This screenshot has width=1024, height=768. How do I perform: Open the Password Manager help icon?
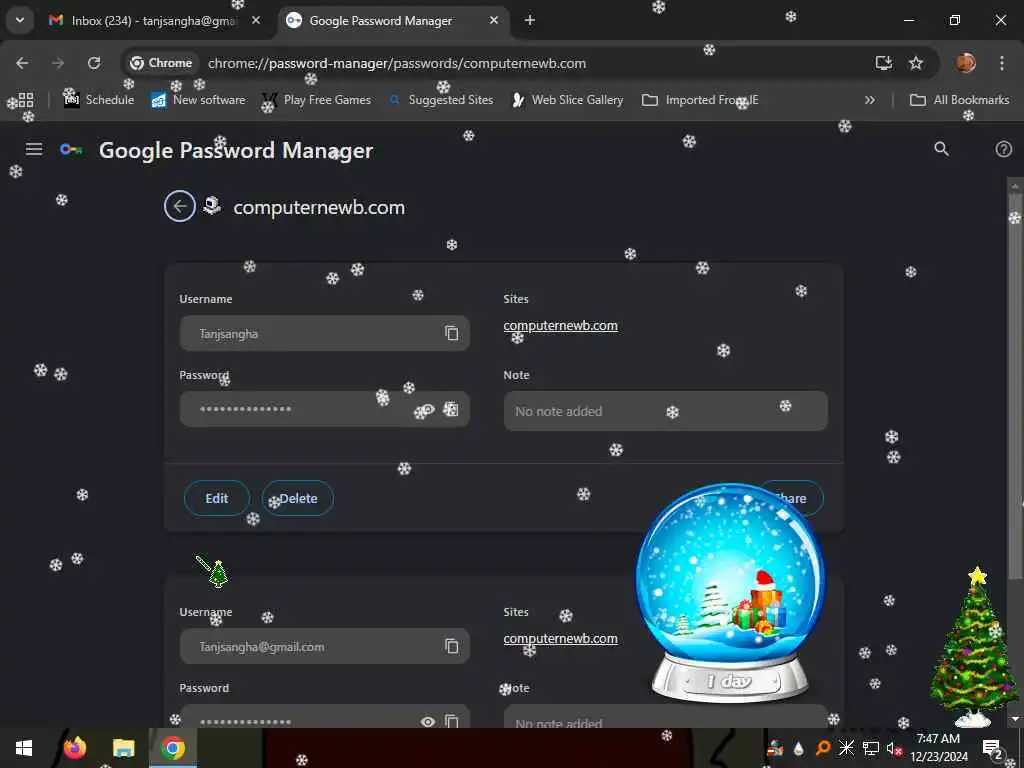click(1003, 149)
